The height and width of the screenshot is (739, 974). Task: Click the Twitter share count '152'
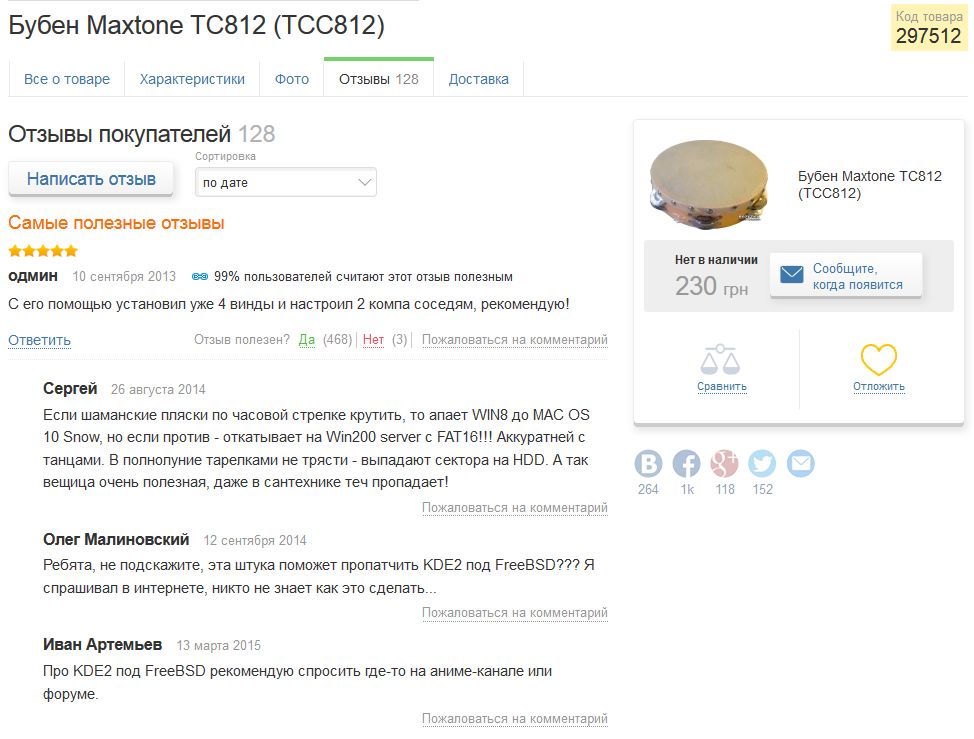tap(763, 489)
